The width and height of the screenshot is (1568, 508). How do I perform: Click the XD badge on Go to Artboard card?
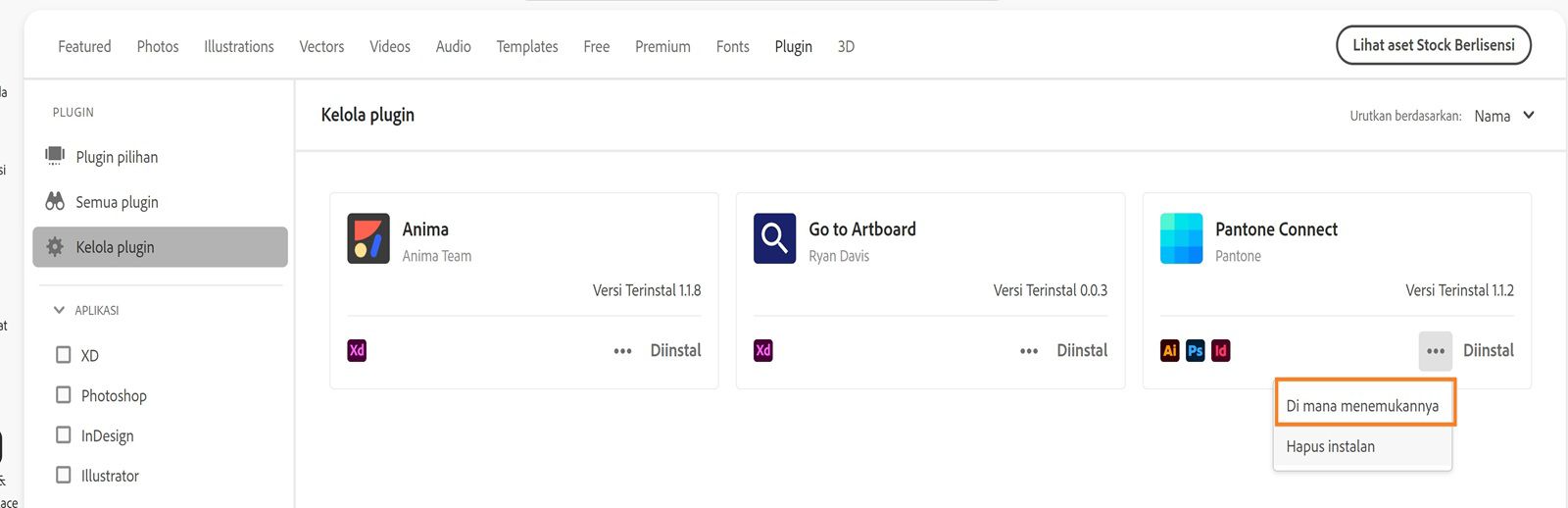[x=763, y=350]
